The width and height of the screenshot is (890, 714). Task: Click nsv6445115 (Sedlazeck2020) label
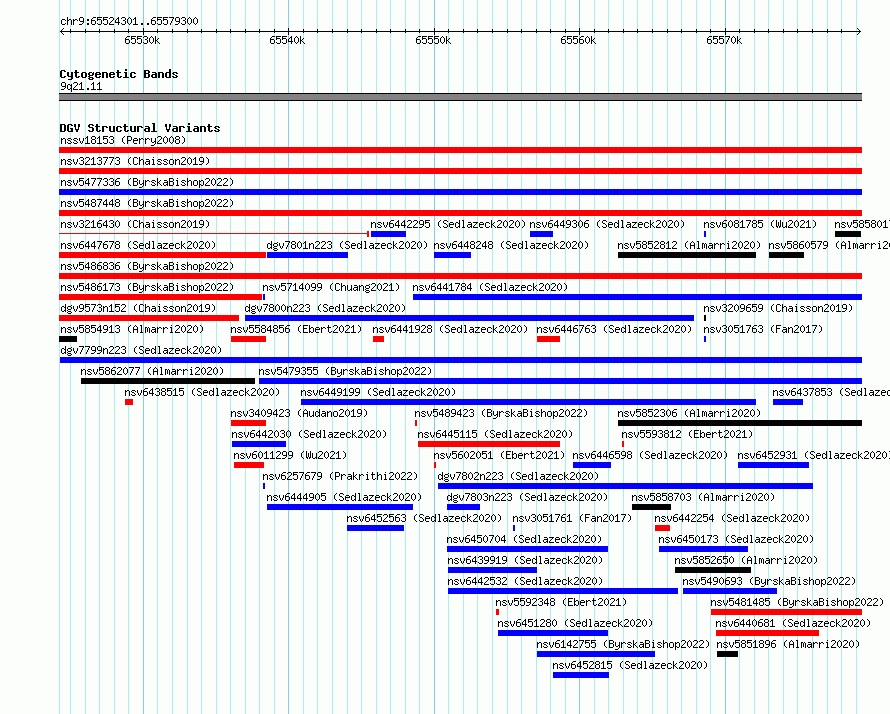point(495,434)
